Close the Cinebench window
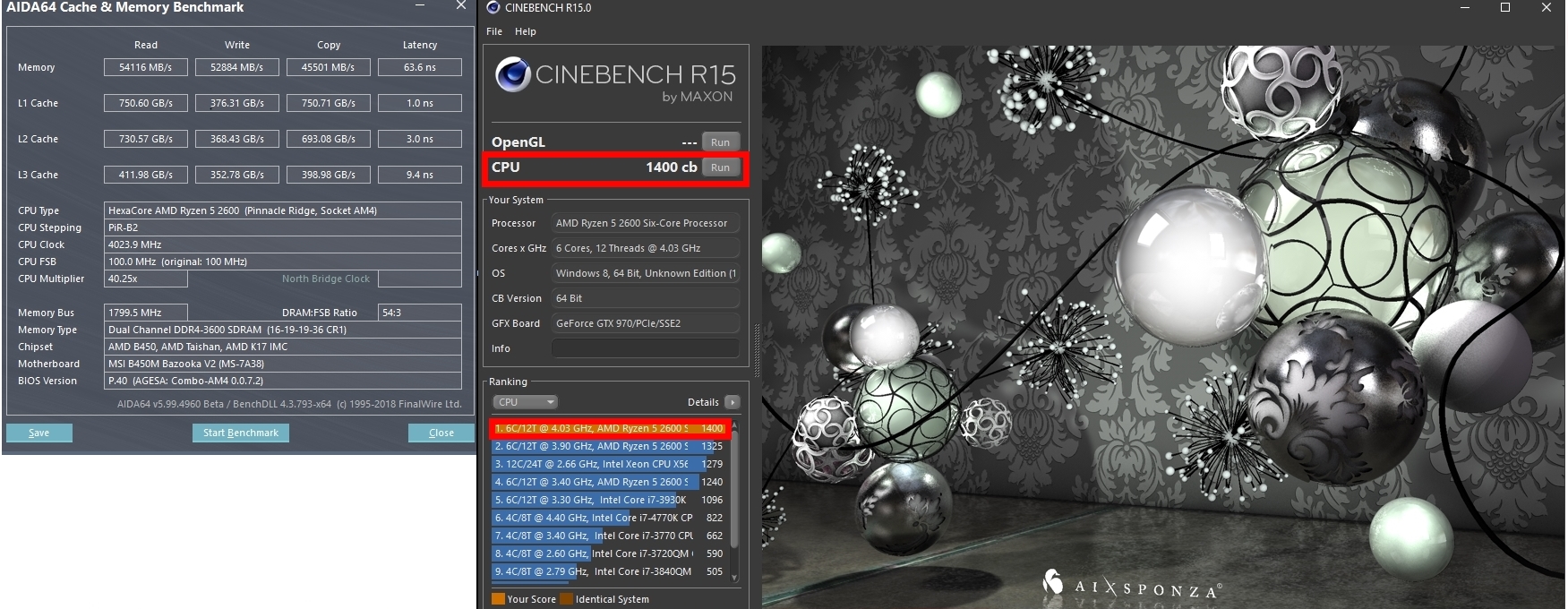This screenshot has height=609, width=1568. point(1546,7)
